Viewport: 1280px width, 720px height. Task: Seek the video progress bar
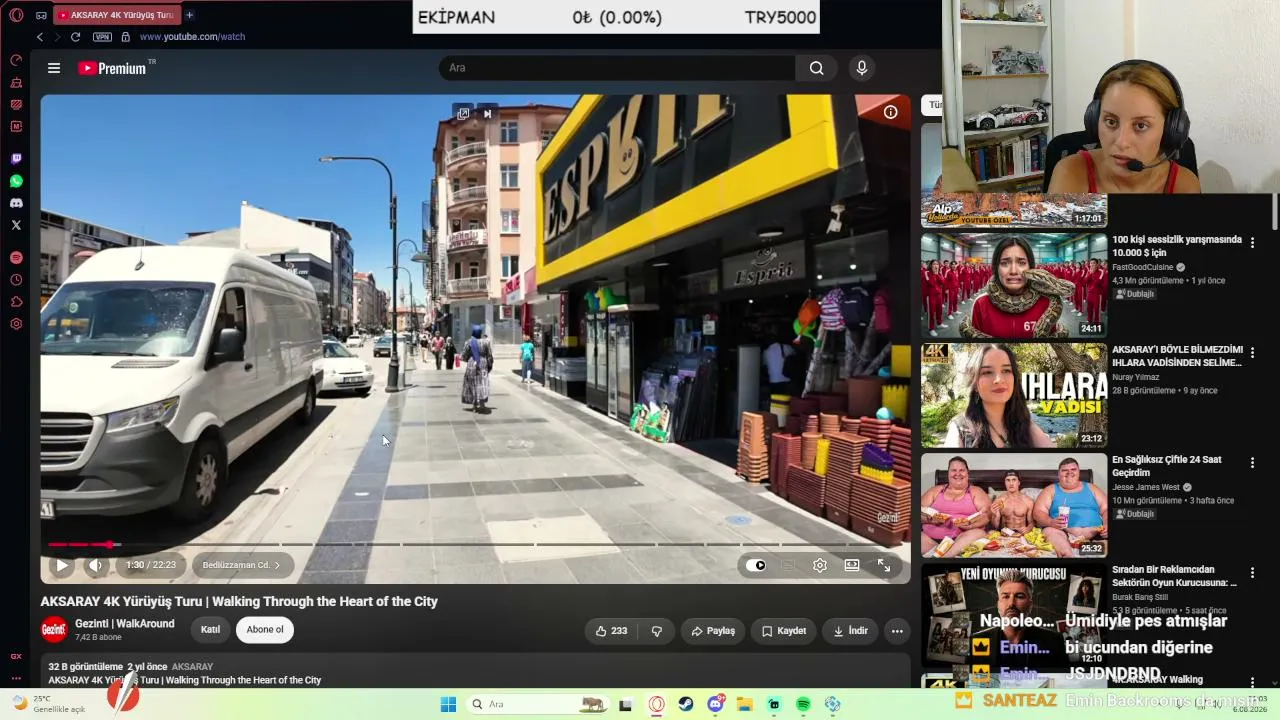[x=475, y=545]
